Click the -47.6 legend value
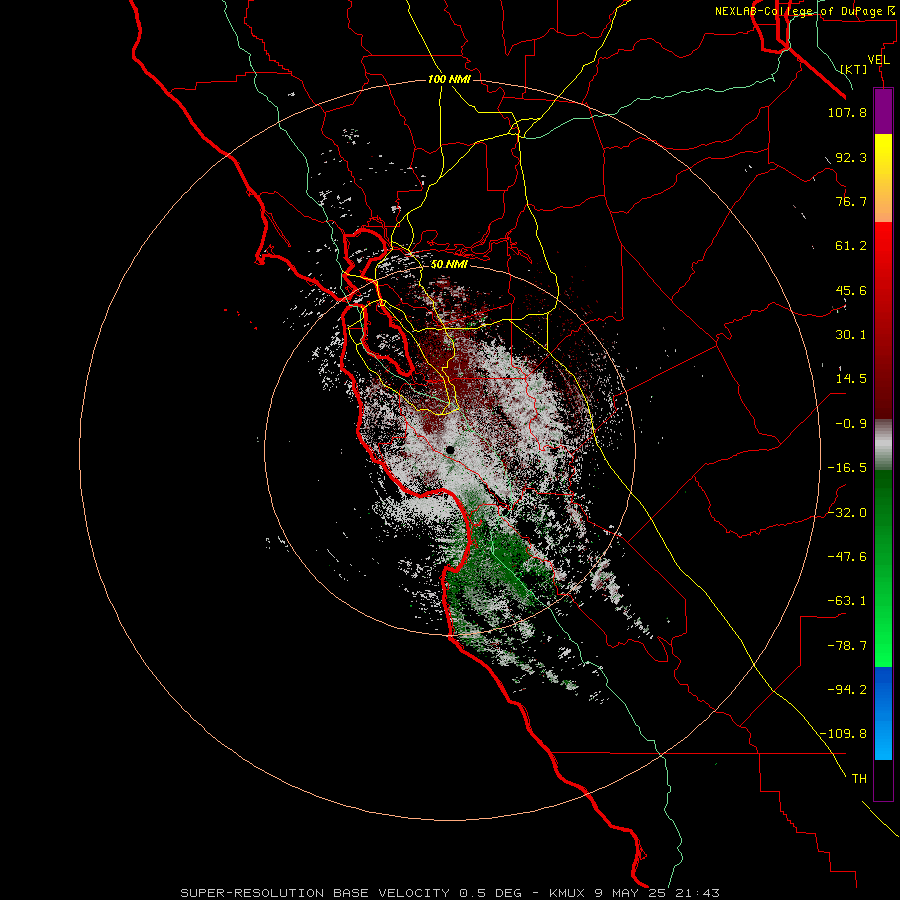The height and width of the screenshot is (900, 900). click(847, 557)
